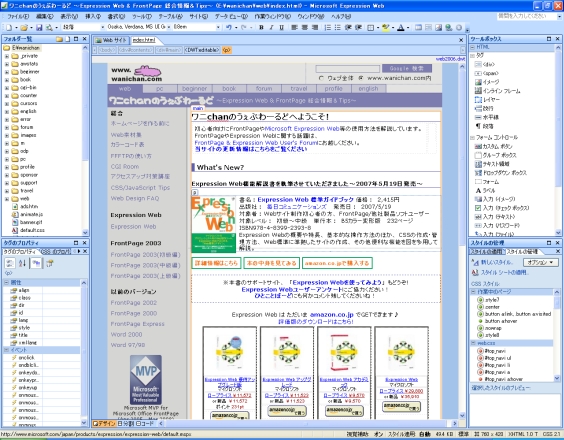Open the オプション dropdown button
The width and height of the screenshot is (564, 440).
(x=541, y=263)
